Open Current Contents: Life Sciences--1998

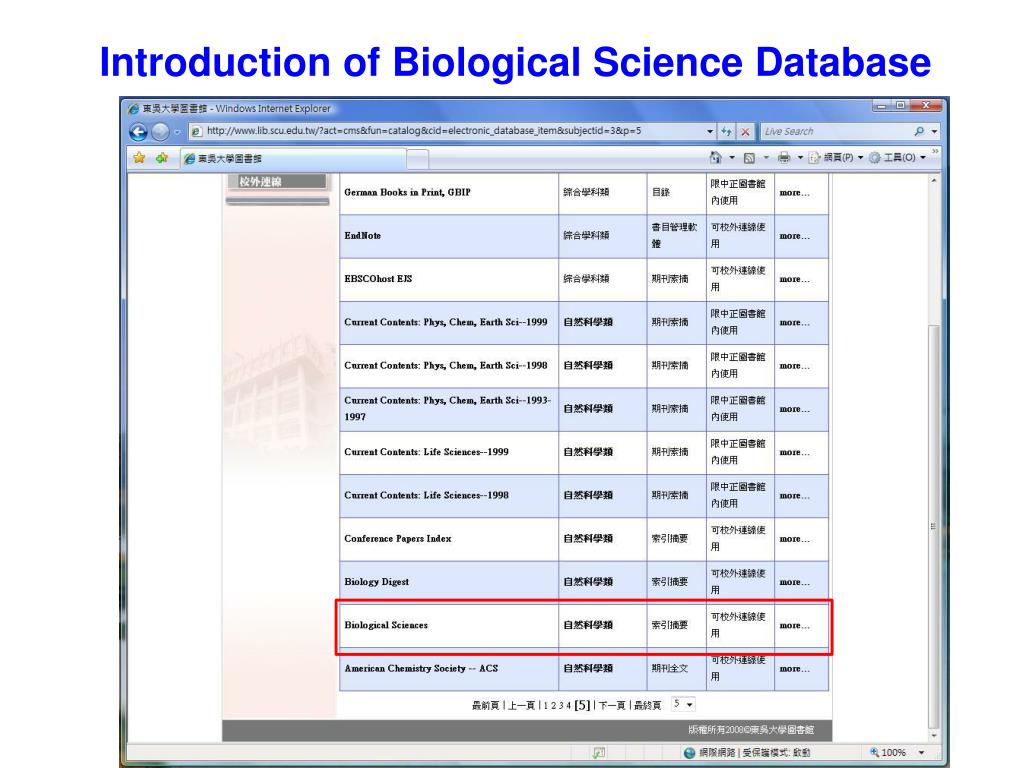[426, 495]
